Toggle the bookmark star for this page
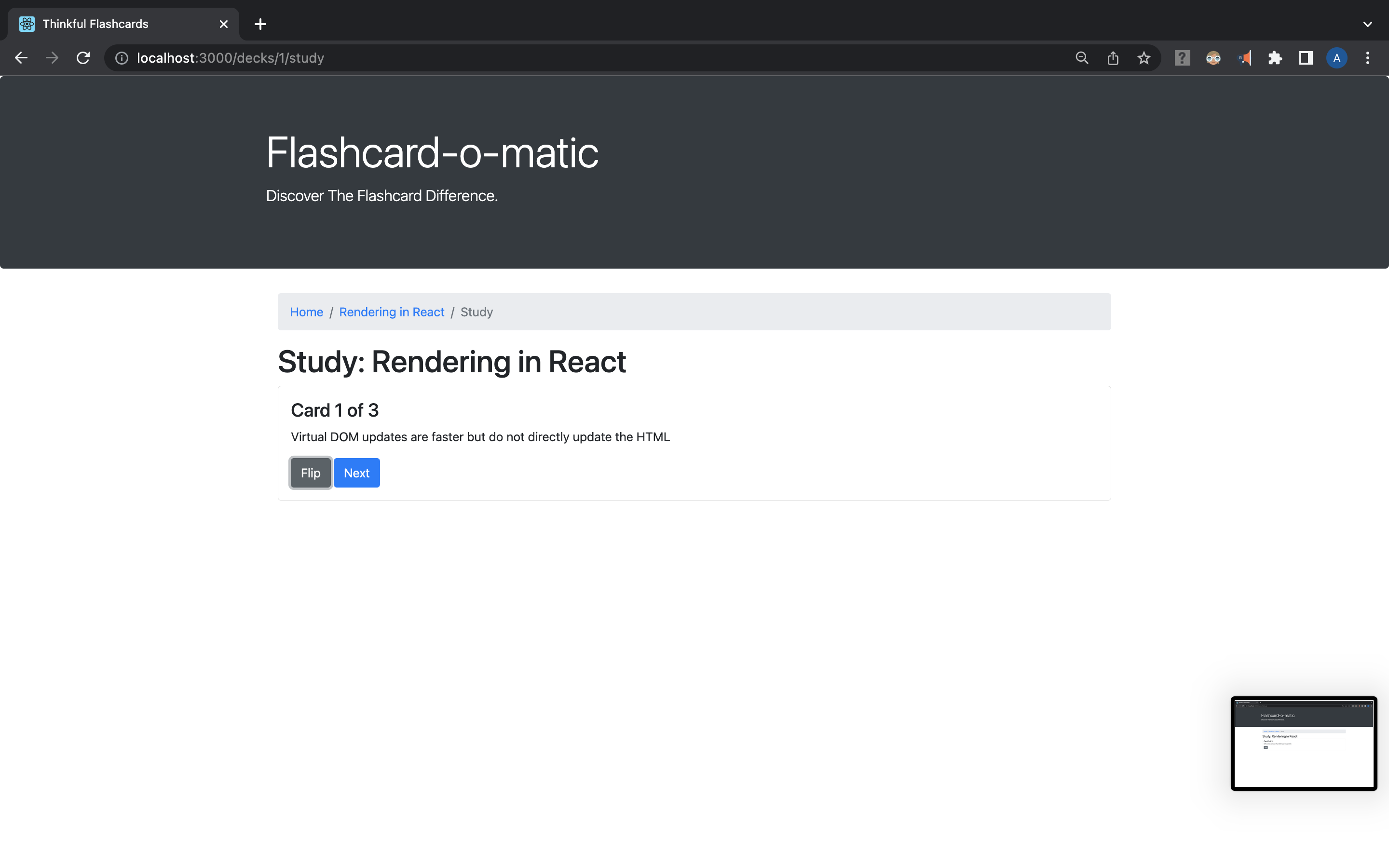Screen dimensions: 1389x868 tap(1144, 57)
